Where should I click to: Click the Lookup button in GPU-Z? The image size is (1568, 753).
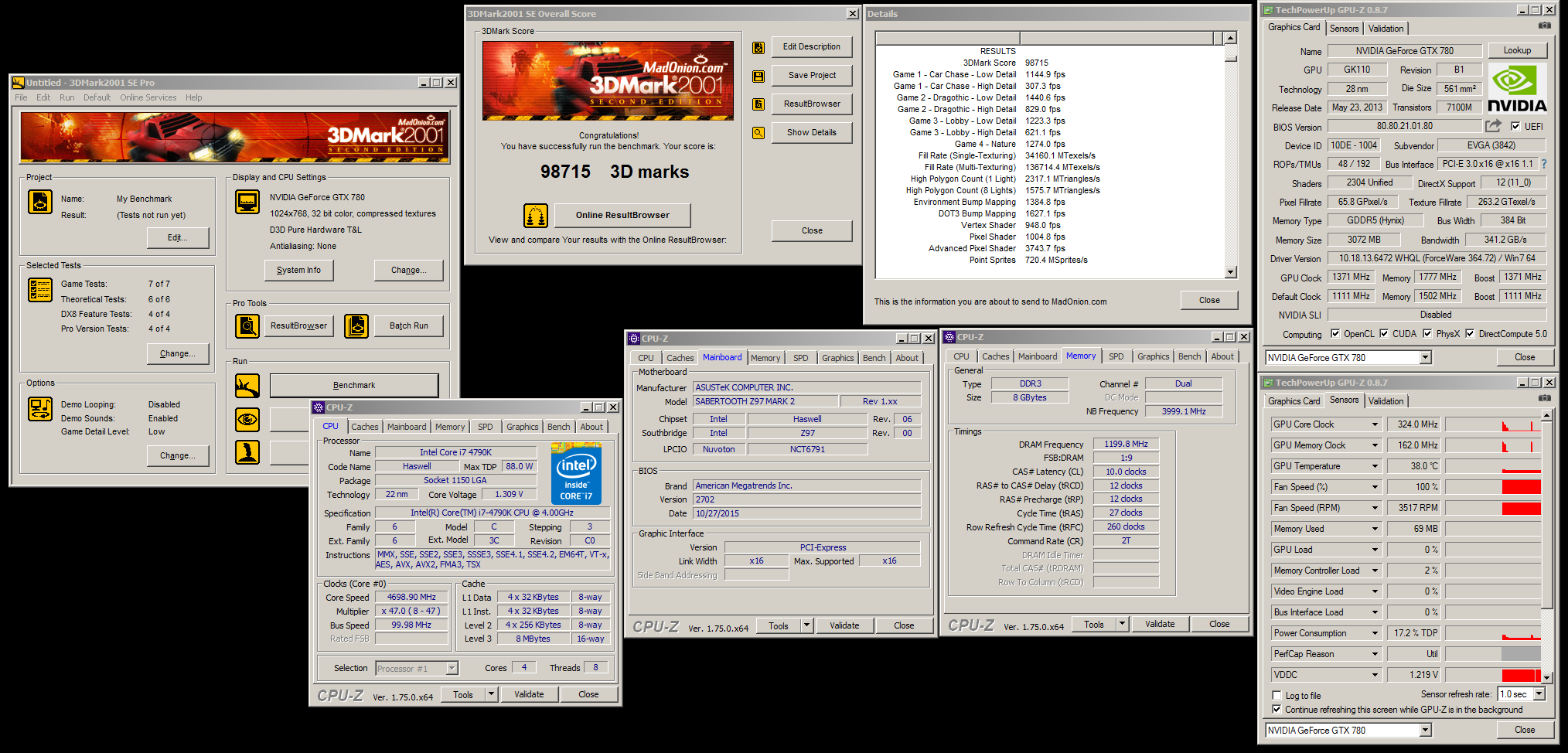pos(1517,50)
